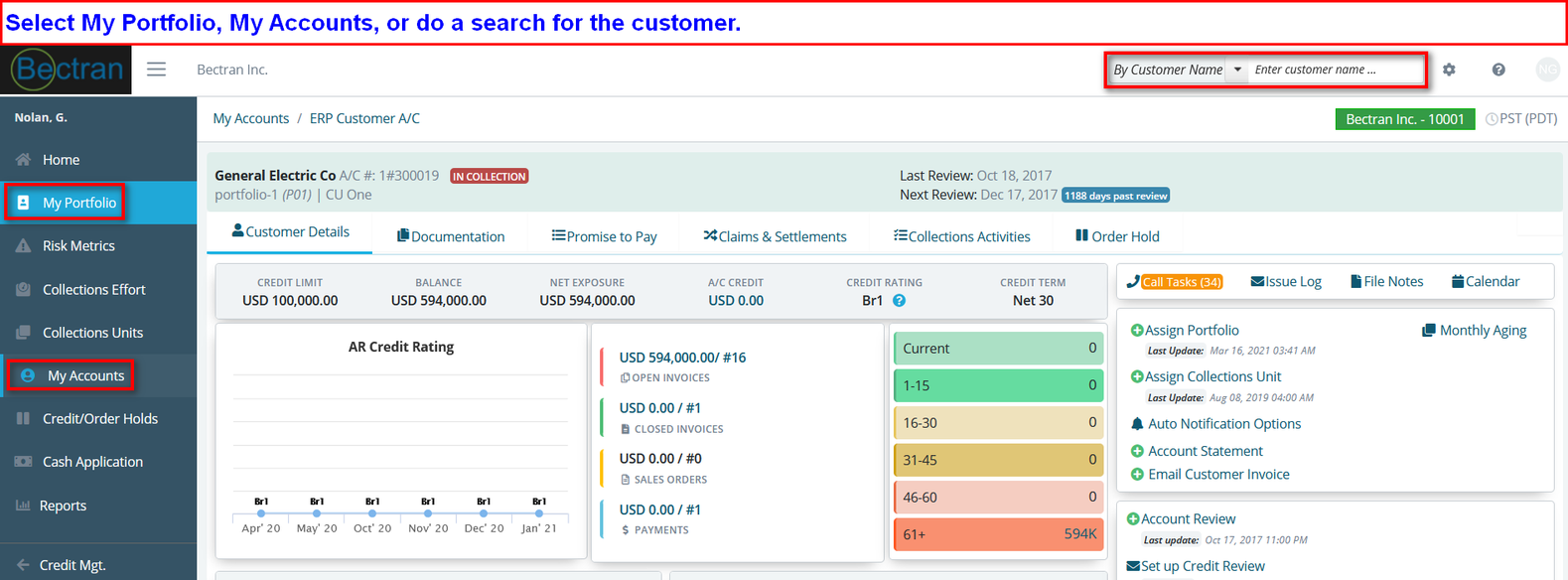Click the Jan' 21 chart data point
The height and width of the screenshot is (580, 1568).
pos(539,513)
